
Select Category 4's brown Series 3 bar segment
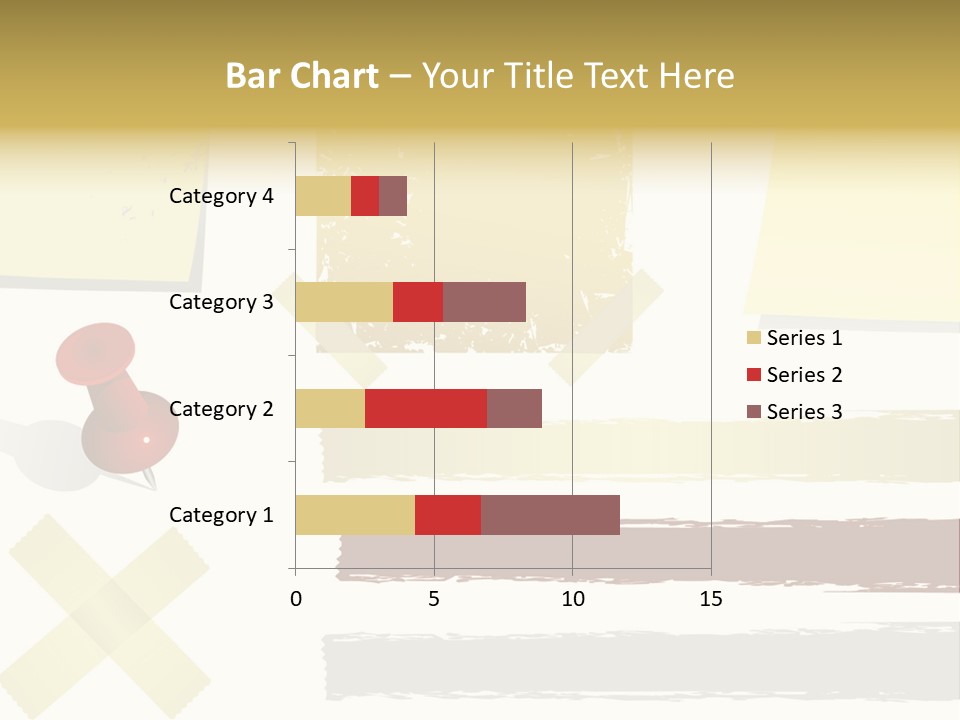(393, 196)
